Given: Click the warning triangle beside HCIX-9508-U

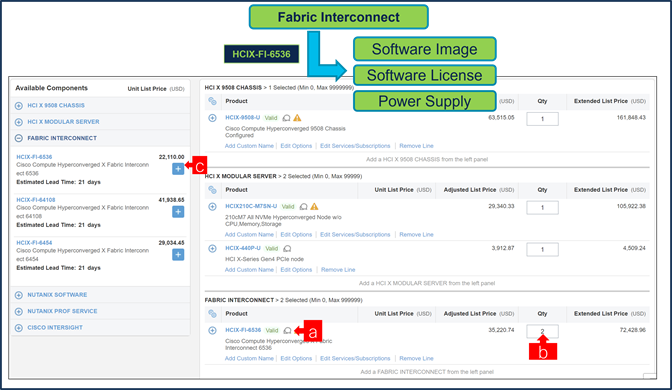Looking at the screenshot, I should pyautogui.click(x=297, y=117).
